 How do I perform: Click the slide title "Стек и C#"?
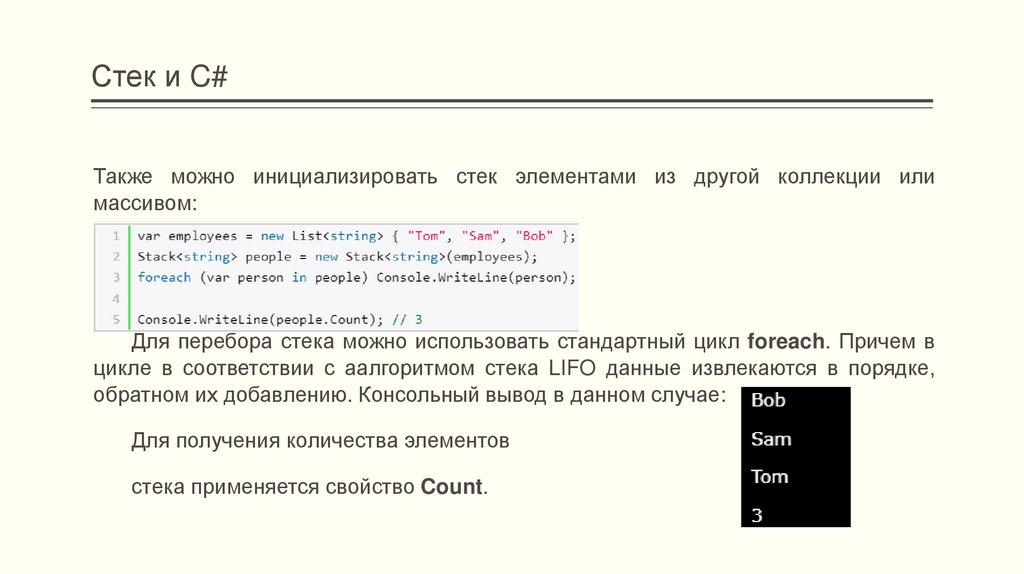[x=159, y=76]
